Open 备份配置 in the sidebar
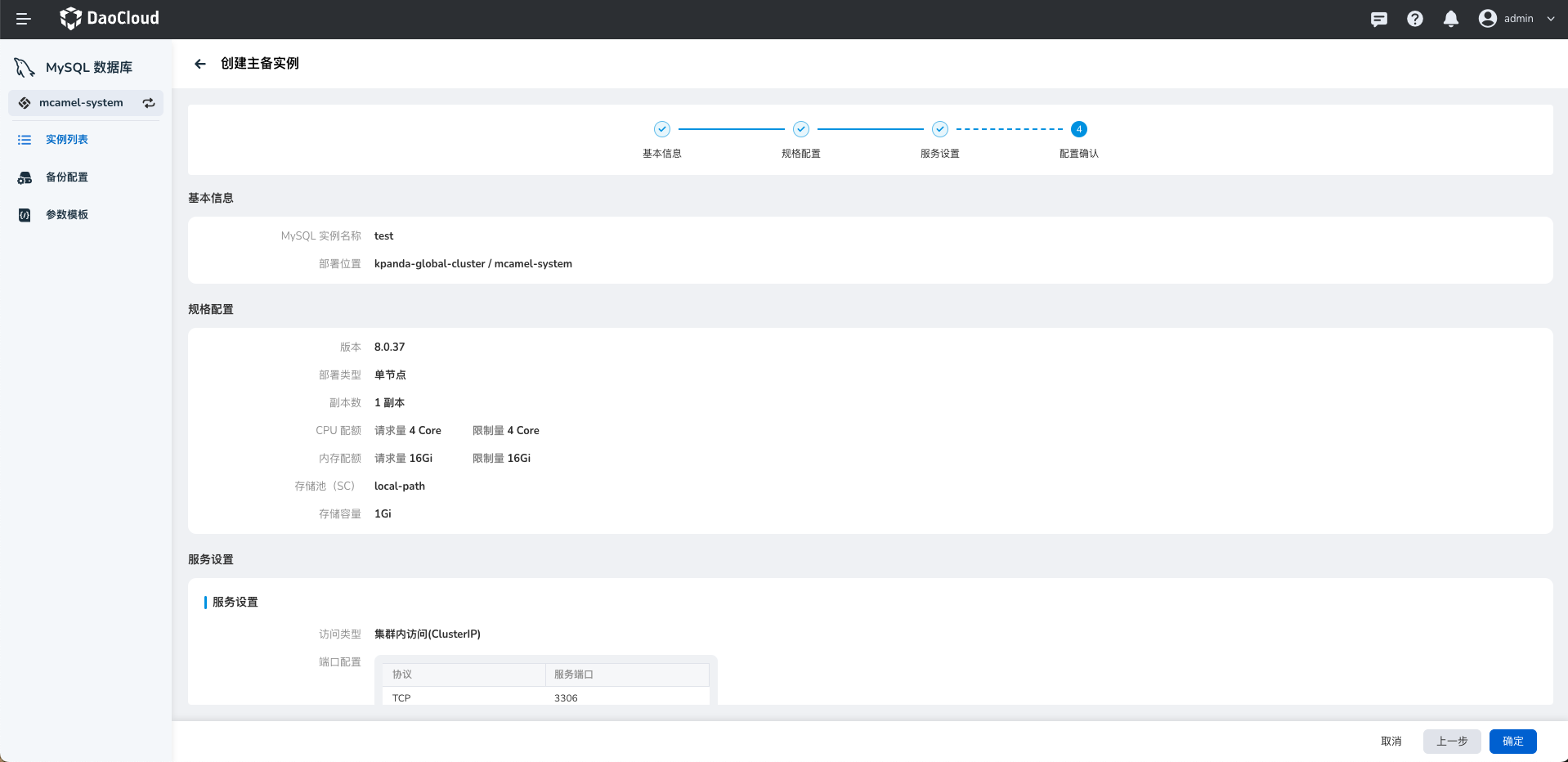The width and height of the screenshot is (1568, 762). (67, 177)
